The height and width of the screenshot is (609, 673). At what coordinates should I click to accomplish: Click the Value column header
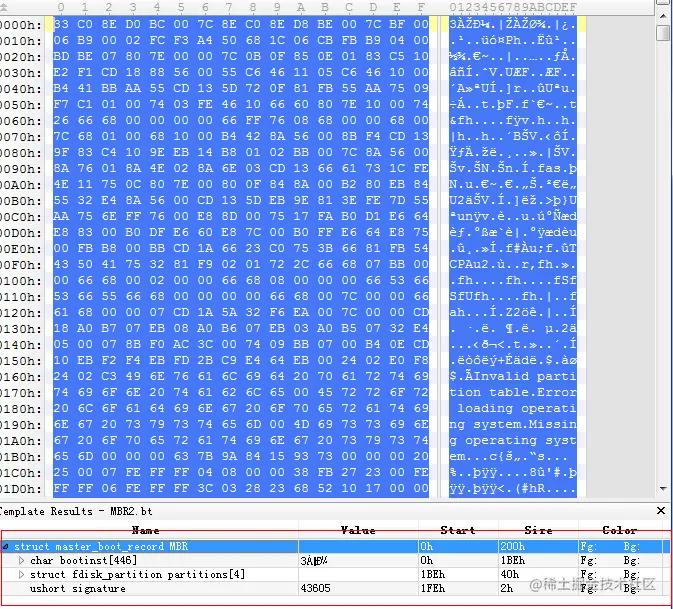(358, 530)
